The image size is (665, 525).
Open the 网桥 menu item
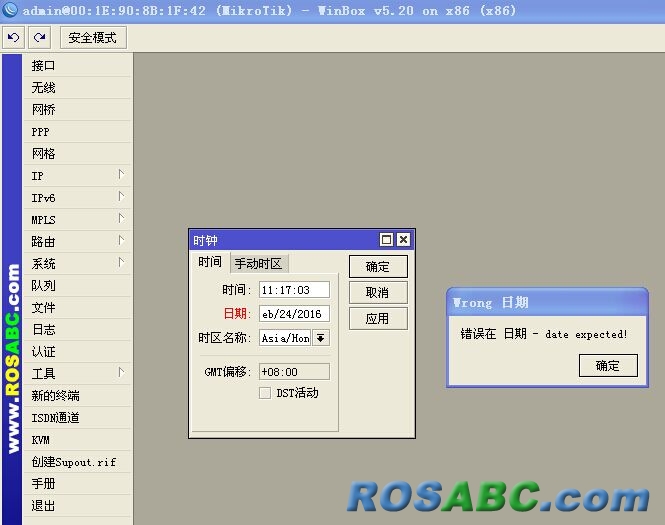[x=78, y=110]
